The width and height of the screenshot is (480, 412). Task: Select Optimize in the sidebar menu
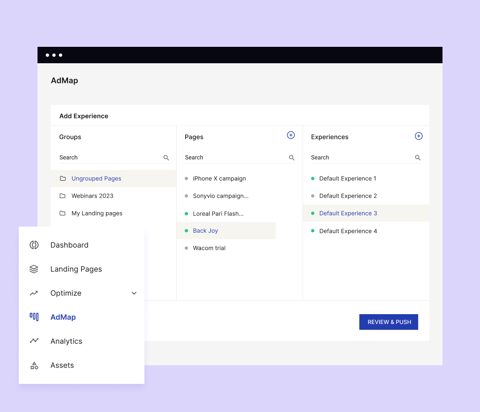66,293
